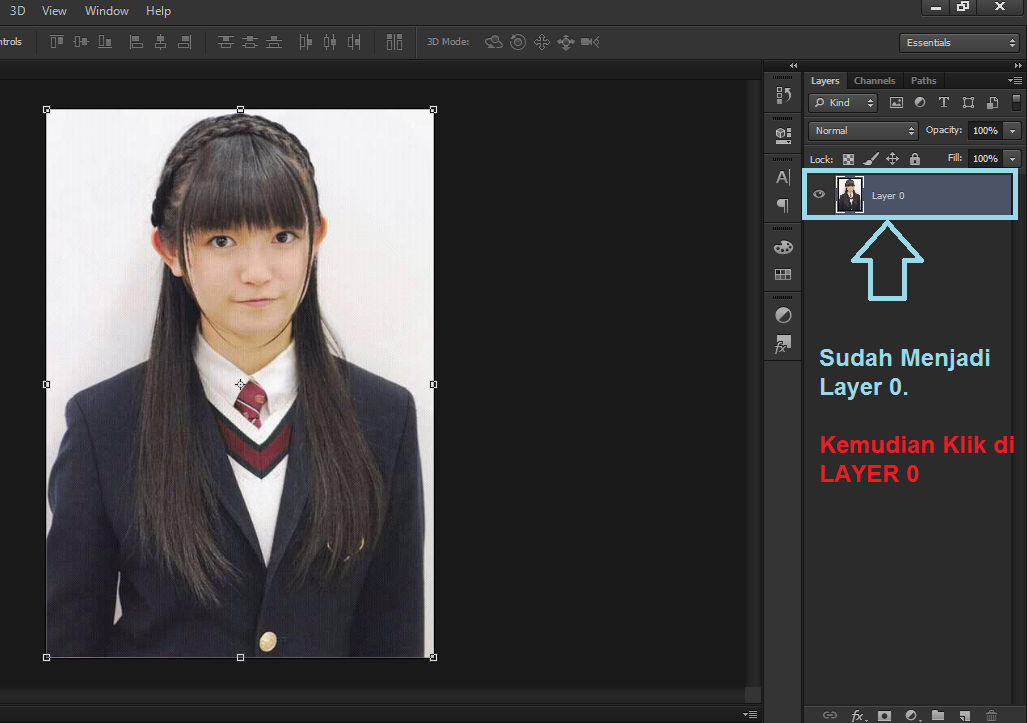Toggle the layer filtering on/off switch
The image size is (1027, 723).
click(1016, 102)
